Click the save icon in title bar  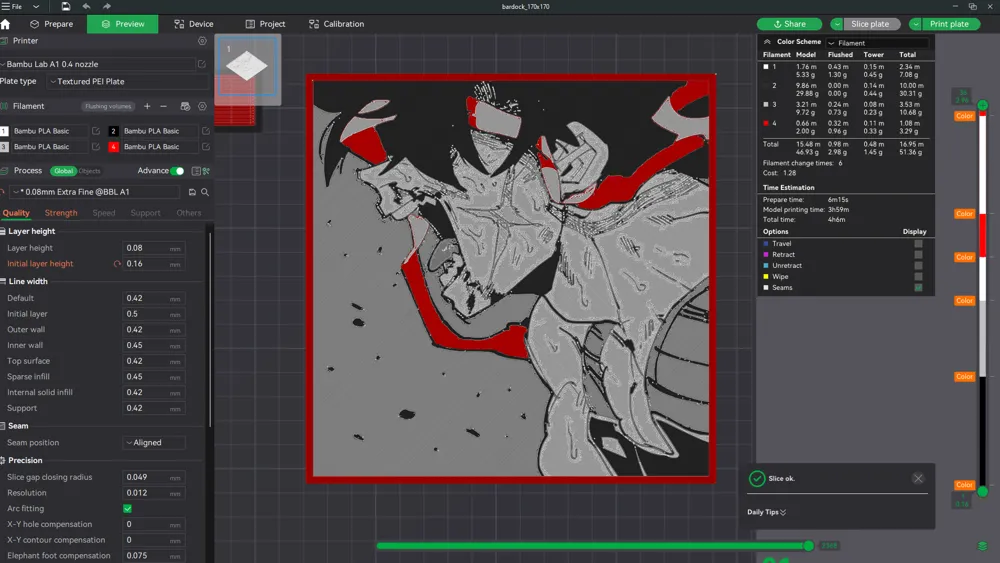pos(66,6)
